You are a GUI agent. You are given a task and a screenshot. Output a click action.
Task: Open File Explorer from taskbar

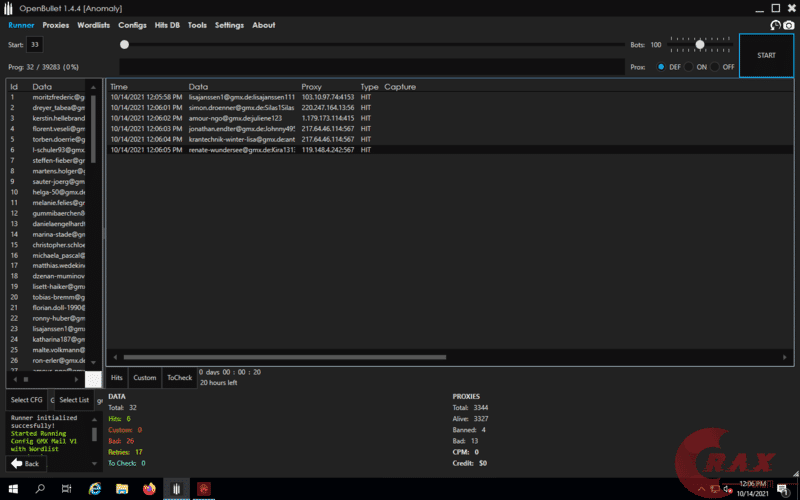click(x=122, y=489)
